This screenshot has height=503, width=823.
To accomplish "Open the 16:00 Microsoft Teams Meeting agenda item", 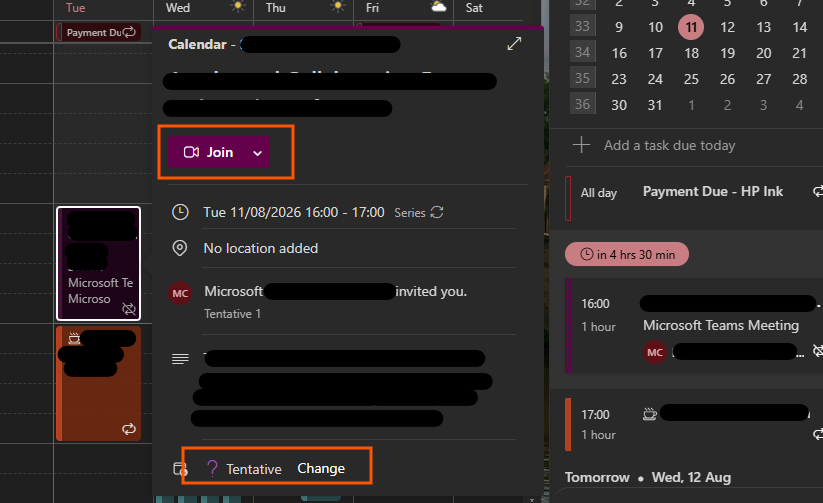I will click(x=694, y=326).
